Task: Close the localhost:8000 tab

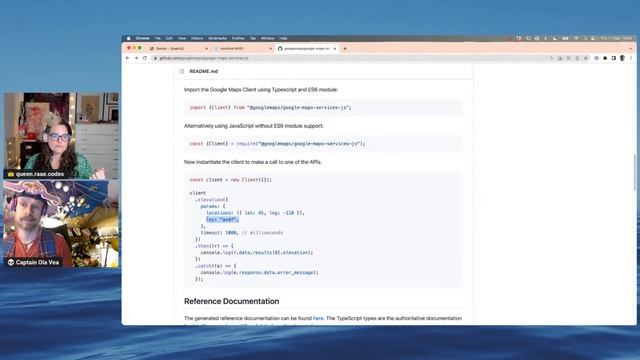Action: coord(270,49)
